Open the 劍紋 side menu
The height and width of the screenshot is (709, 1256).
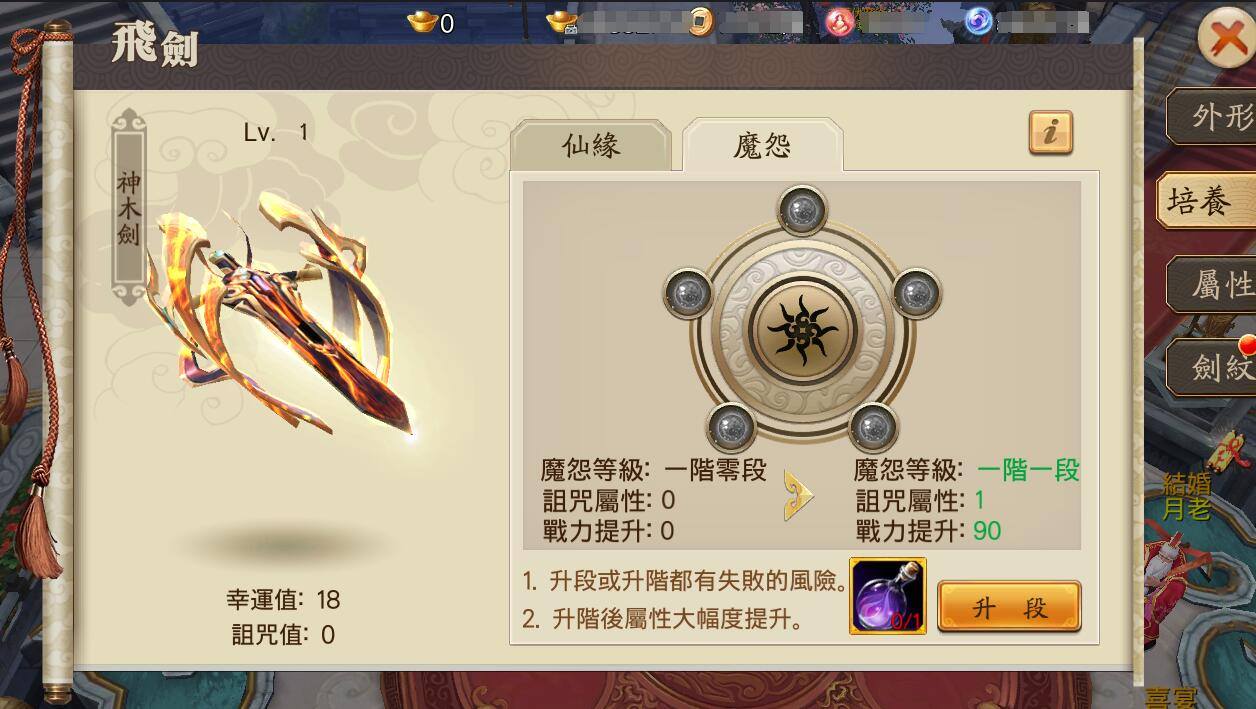tap(1213, 367)
